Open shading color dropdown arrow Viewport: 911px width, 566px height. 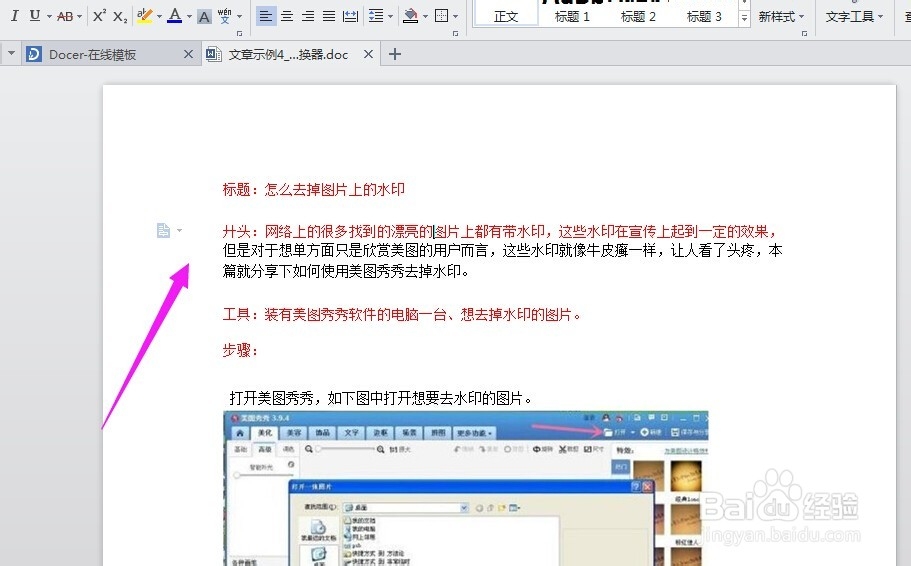point(425,16)
